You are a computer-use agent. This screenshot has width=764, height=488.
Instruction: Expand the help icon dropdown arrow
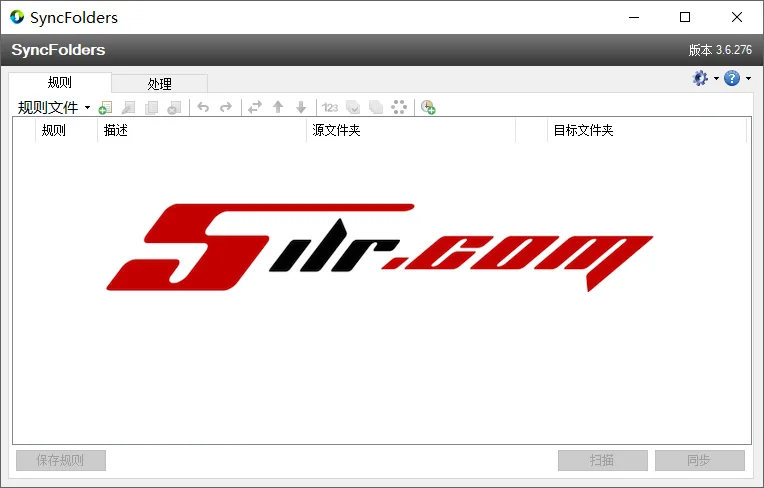748,78
